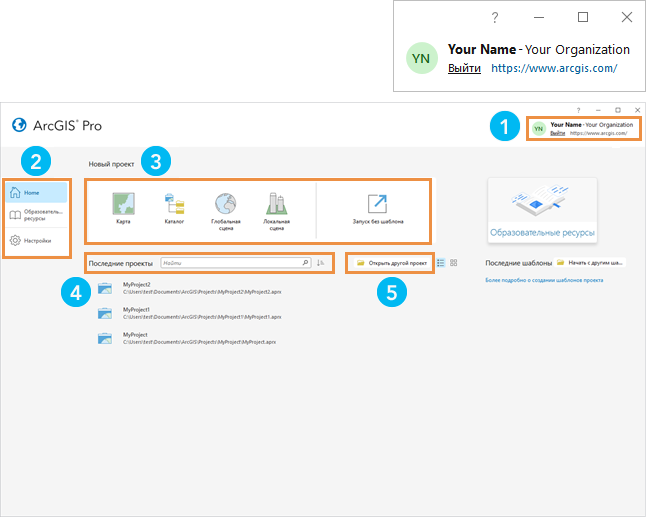
Task: Click Выйти in the enlarged callout
Action: click(x=464, y=68)
